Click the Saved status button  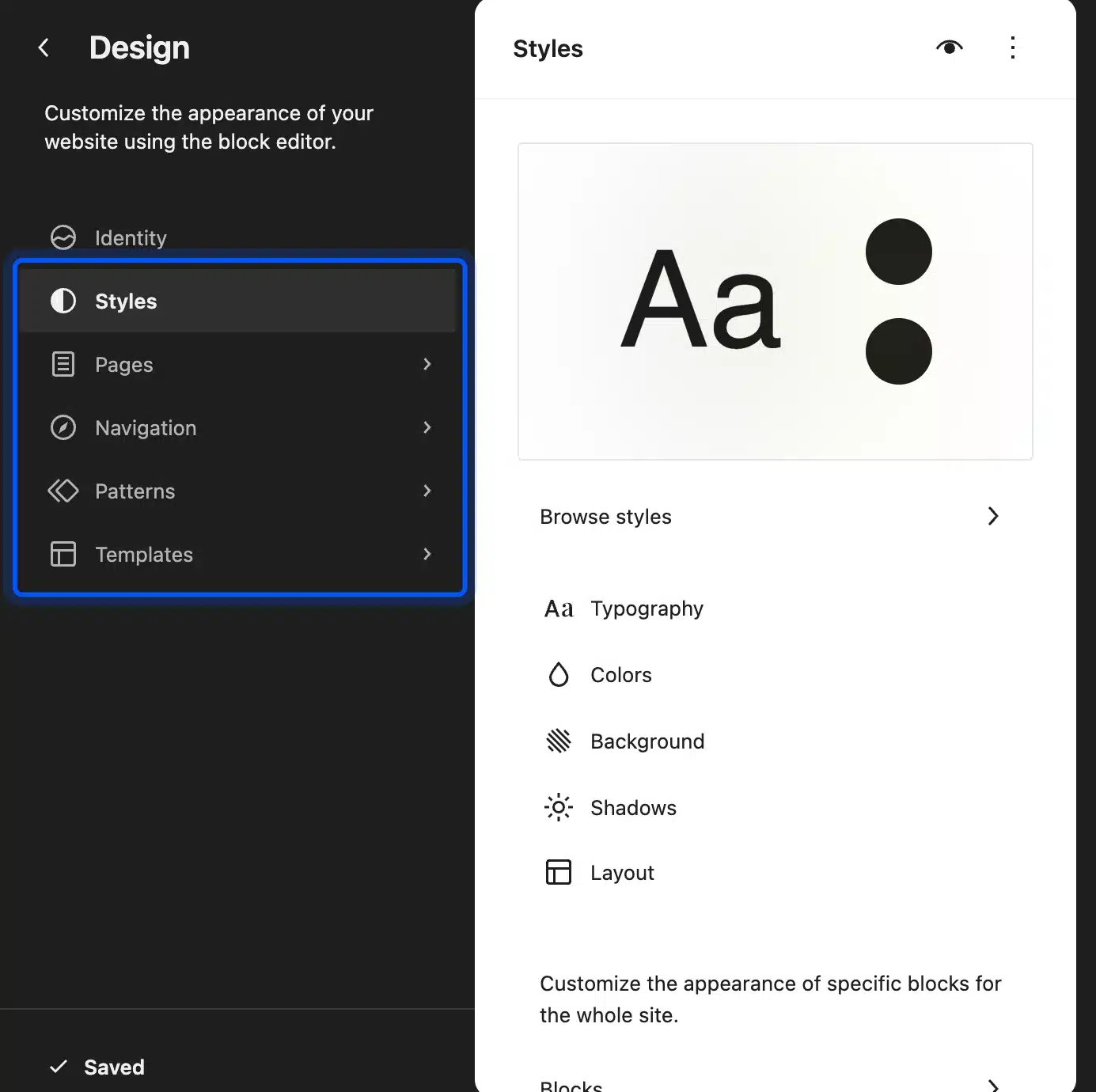click(x=97, y=1067)
